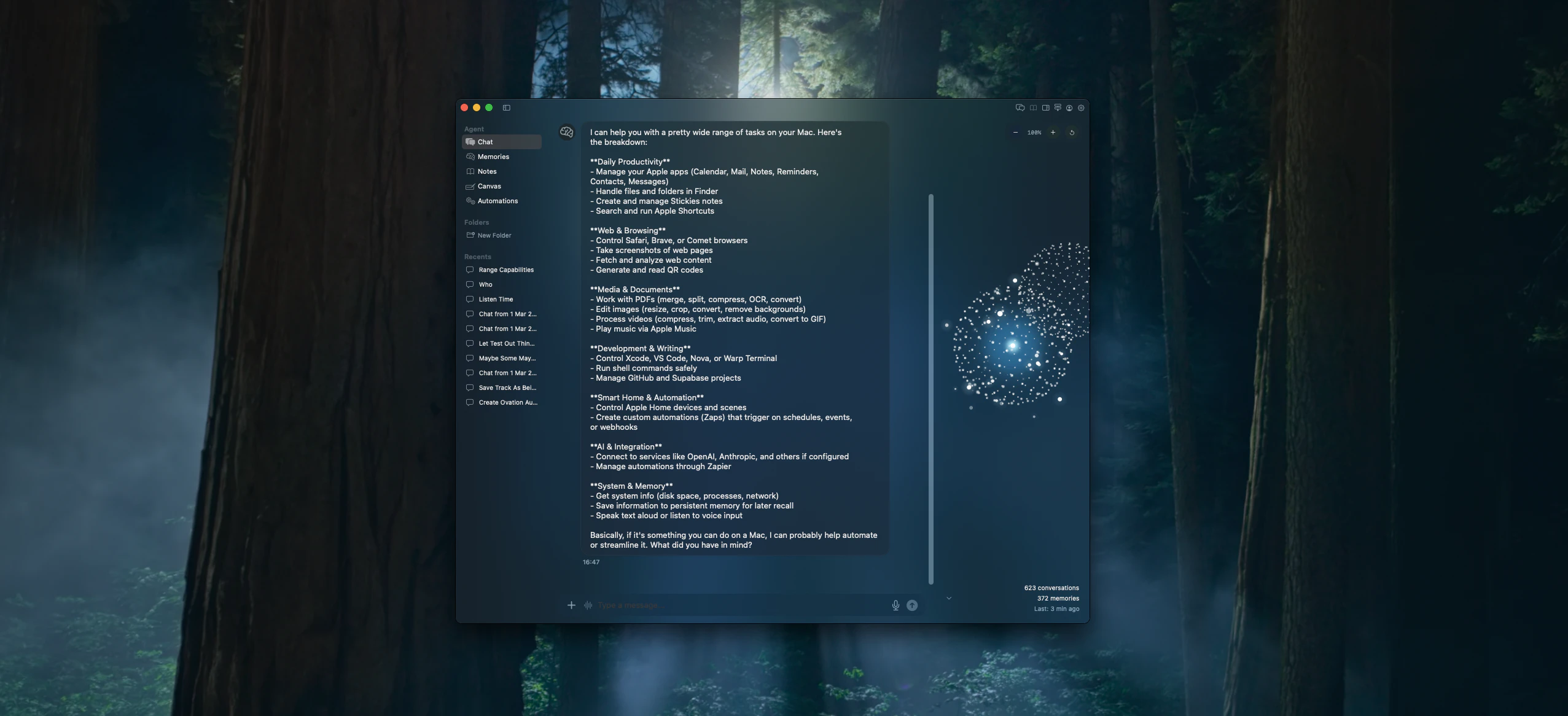This screenshot has width=1568, height=716.
Task: Click the conversations bubbles icon in title bar
Action: pyautogui.click(x=1020, y=107)
